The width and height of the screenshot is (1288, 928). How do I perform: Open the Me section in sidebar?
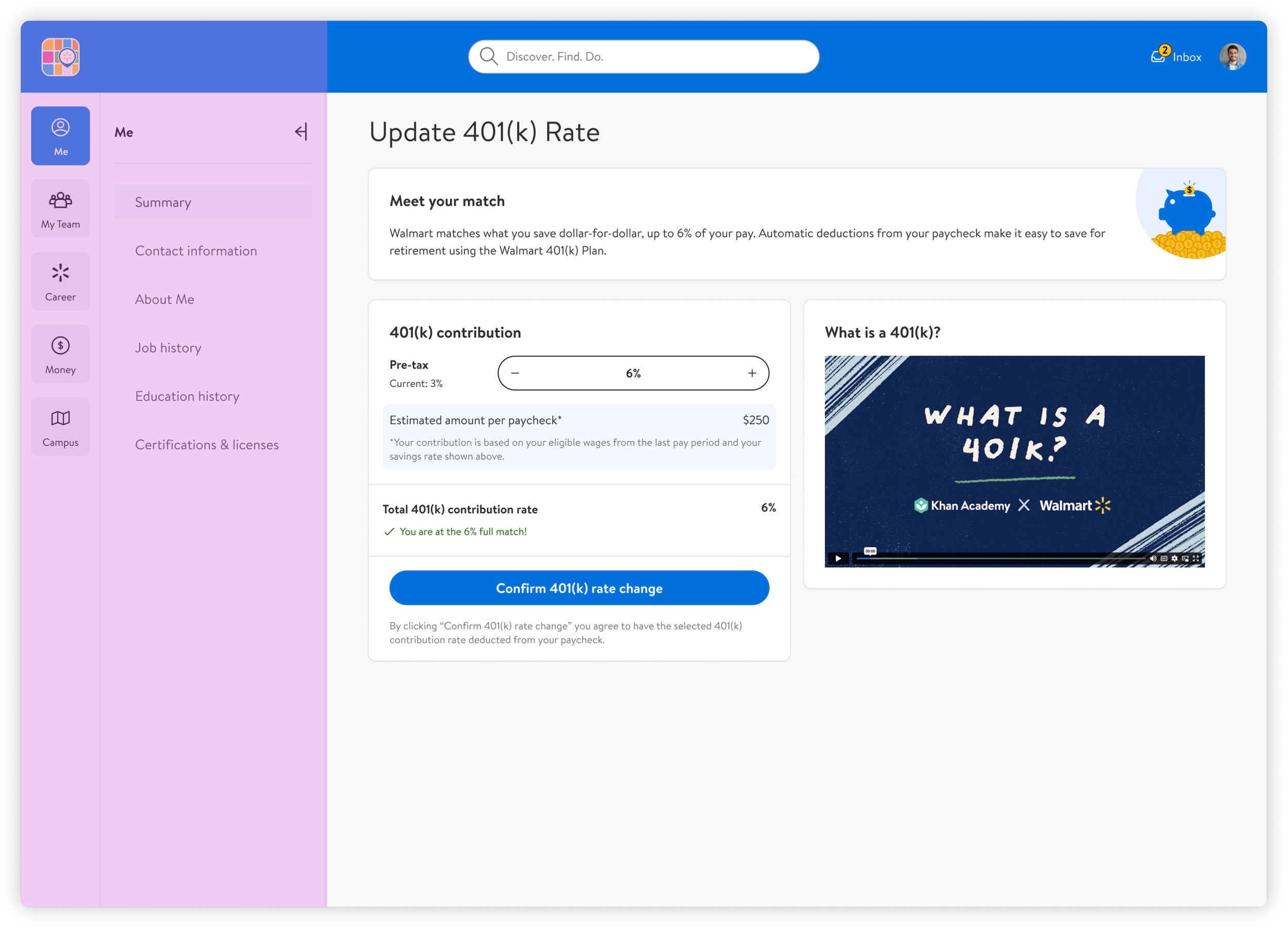pyautogui.click(x=60, y=136)
